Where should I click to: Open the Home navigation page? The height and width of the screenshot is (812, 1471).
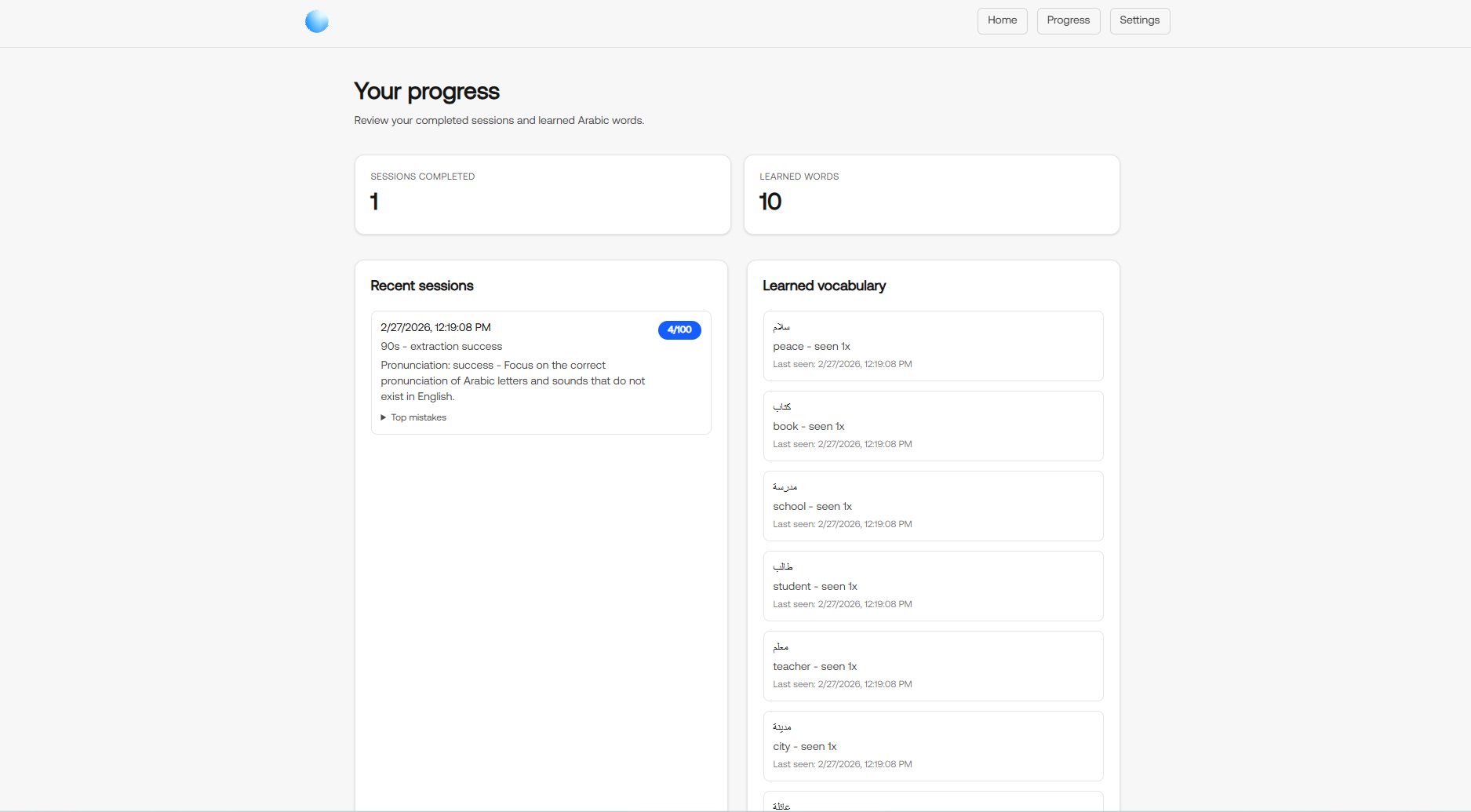coord(1002,20)
